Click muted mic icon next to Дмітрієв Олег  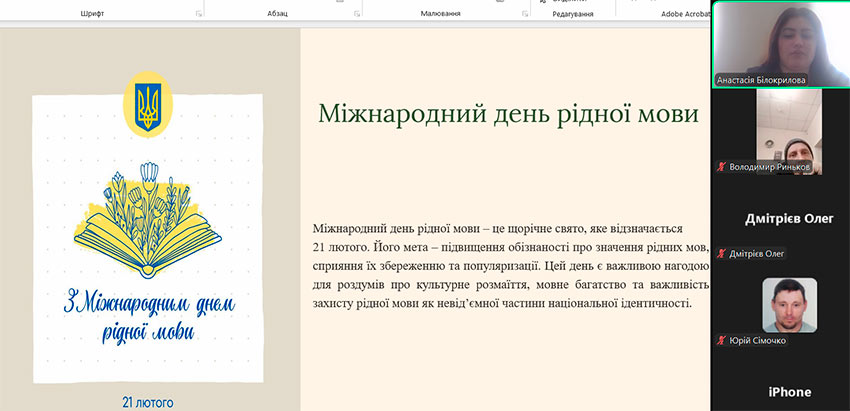pyautogui.click(x=721, y=254)
